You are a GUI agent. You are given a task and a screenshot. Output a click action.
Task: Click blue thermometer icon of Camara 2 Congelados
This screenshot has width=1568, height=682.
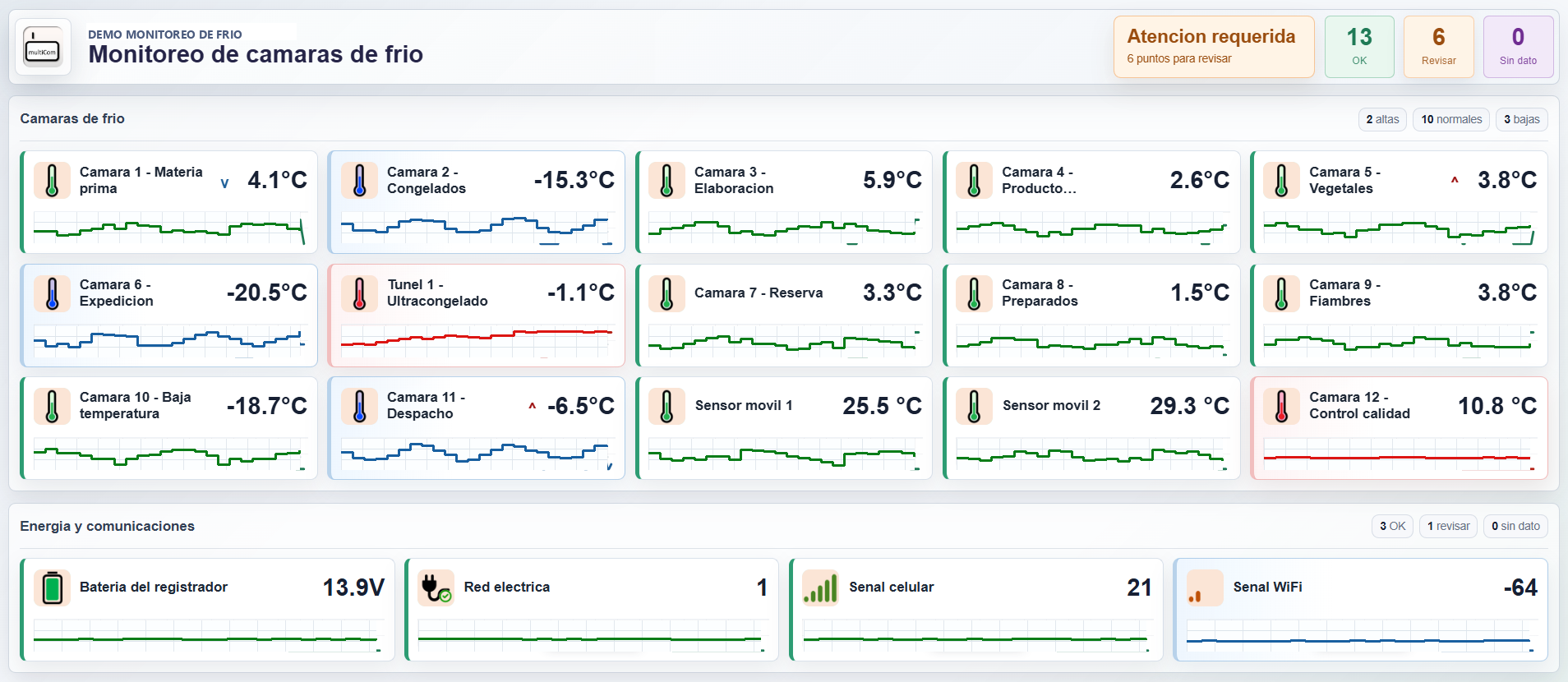click(x=359, y=180)
